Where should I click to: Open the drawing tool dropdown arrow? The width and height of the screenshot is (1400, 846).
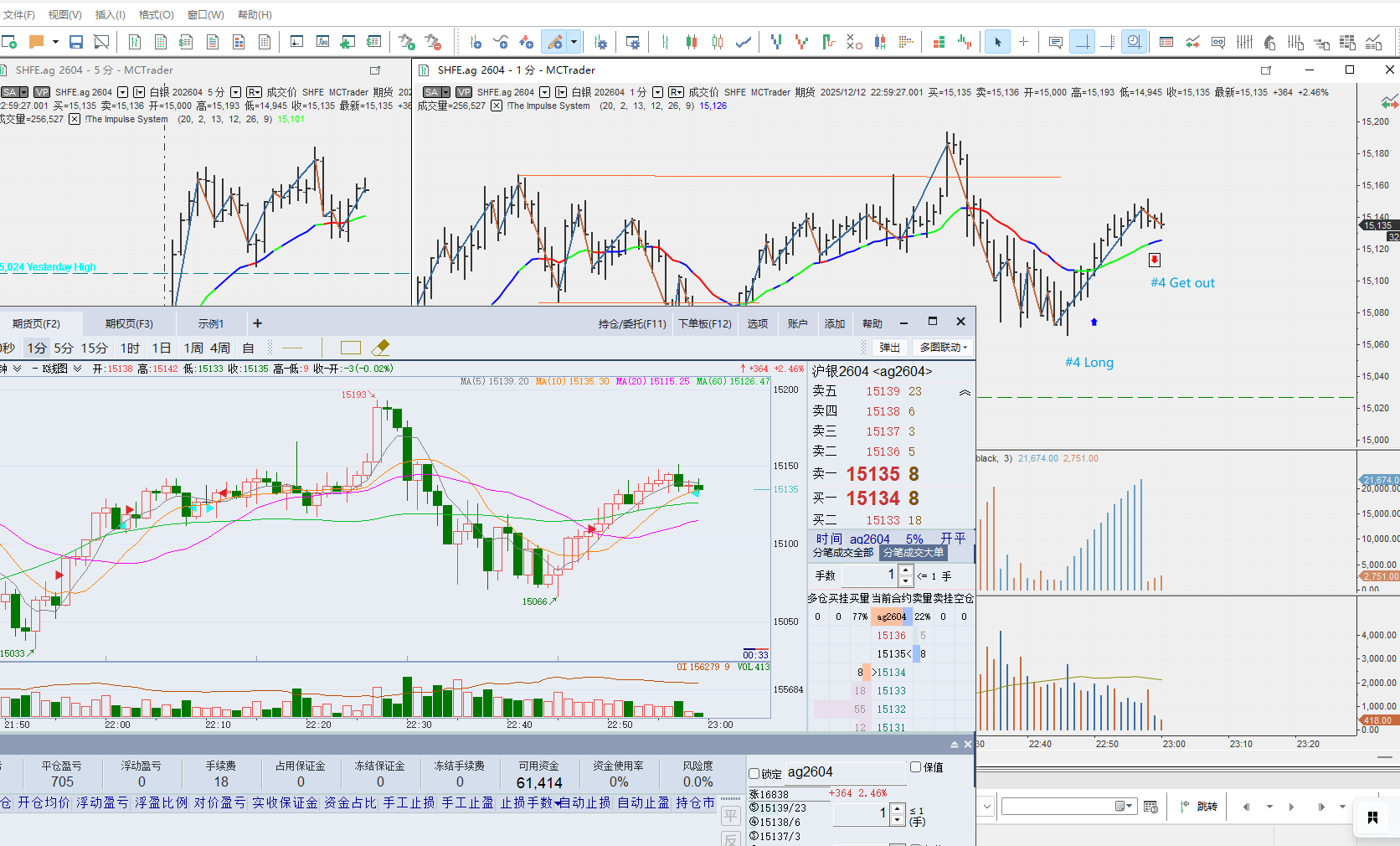[x=574, y=42]
